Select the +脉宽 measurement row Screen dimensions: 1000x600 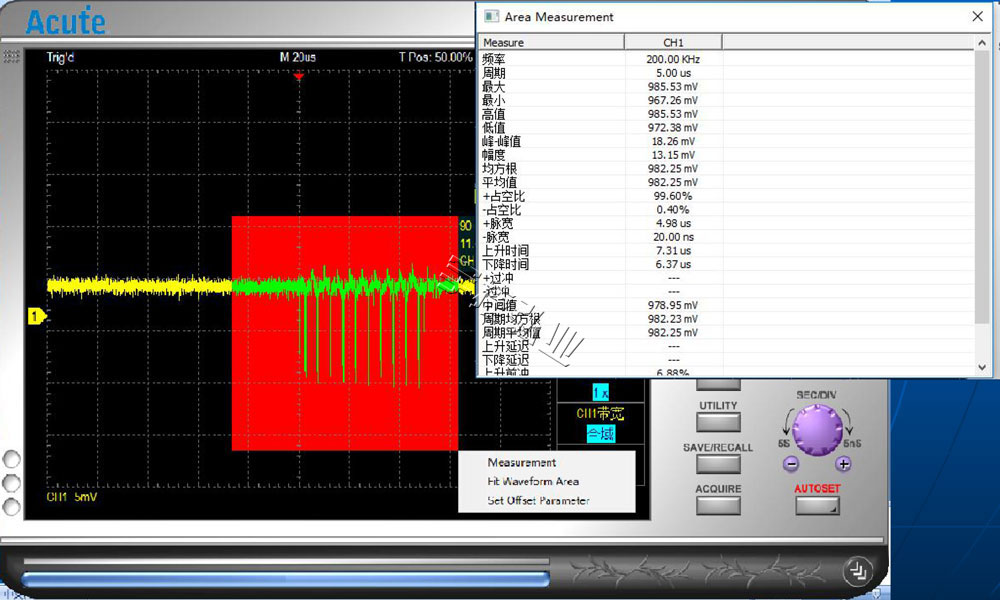click(x=726, y=224)
